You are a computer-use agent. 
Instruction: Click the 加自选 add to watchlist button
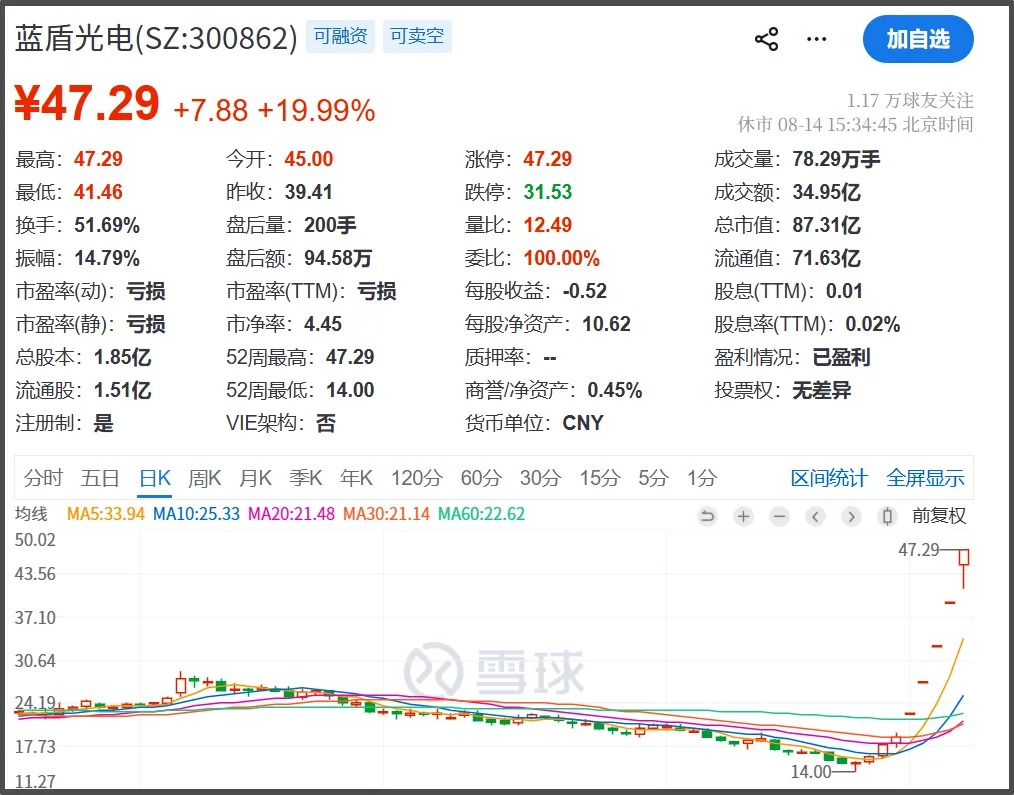point(918,39)
